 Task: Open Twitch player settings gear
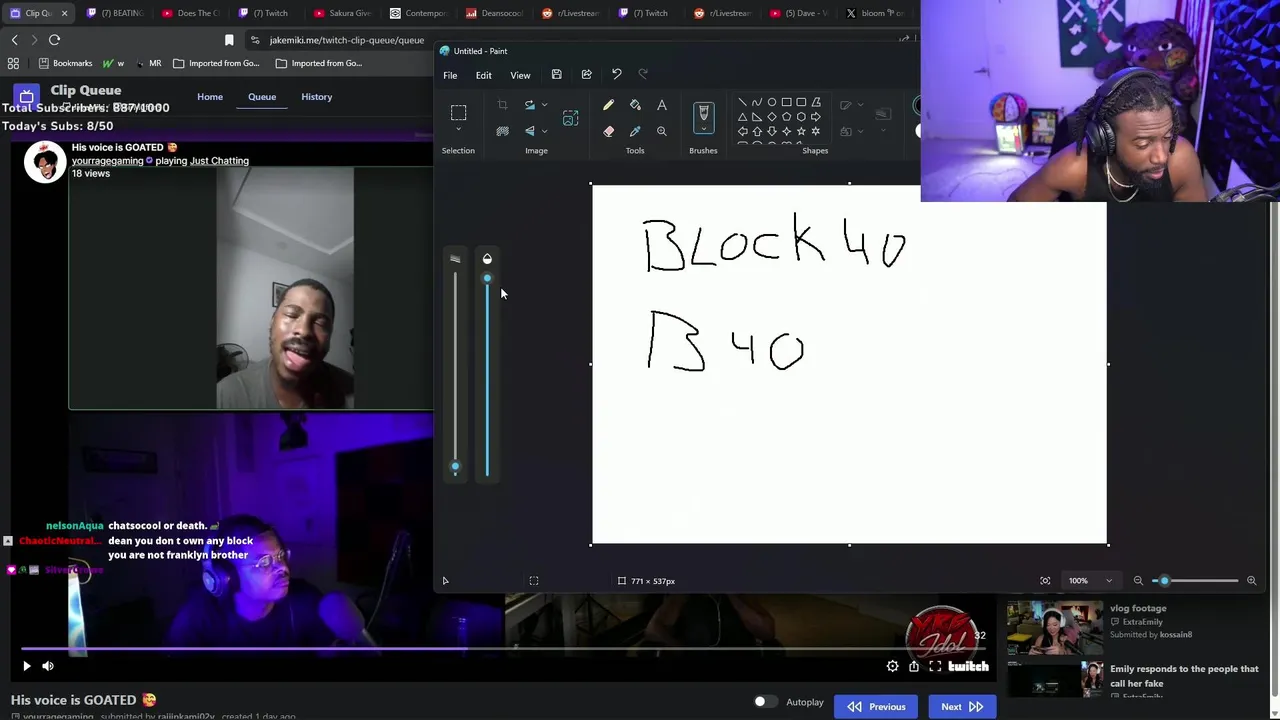pos(892,666)
